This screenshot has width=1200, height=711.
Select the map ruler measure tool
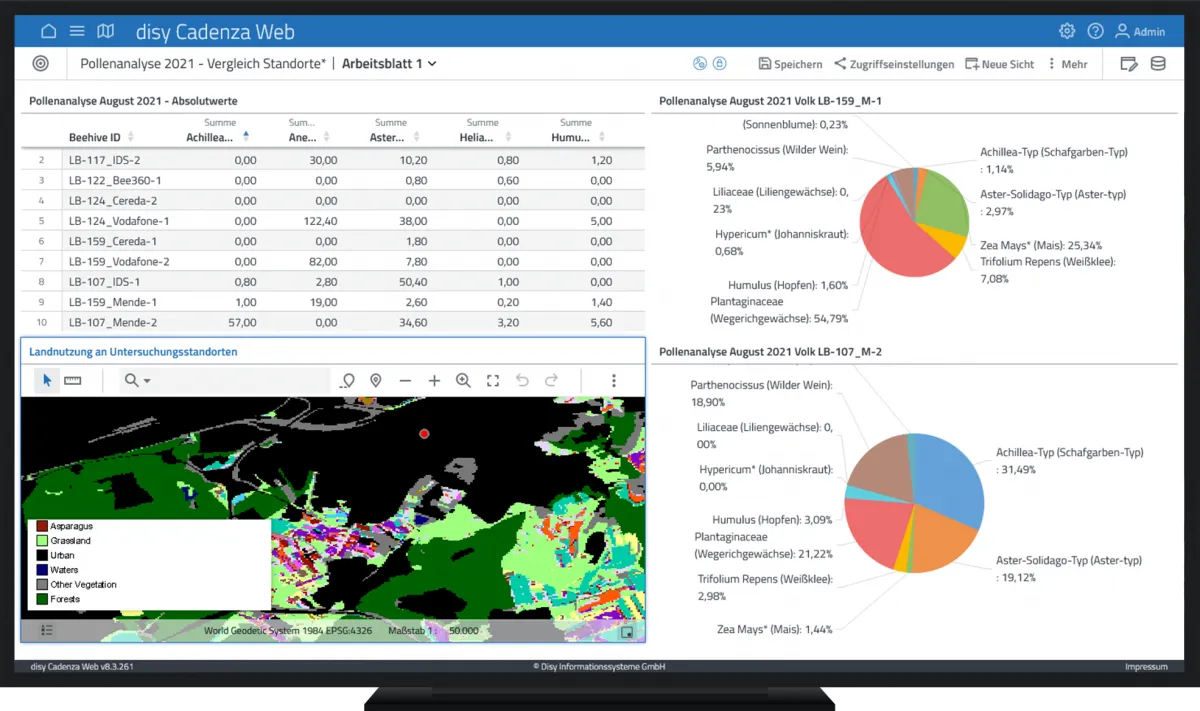(72, 380)
